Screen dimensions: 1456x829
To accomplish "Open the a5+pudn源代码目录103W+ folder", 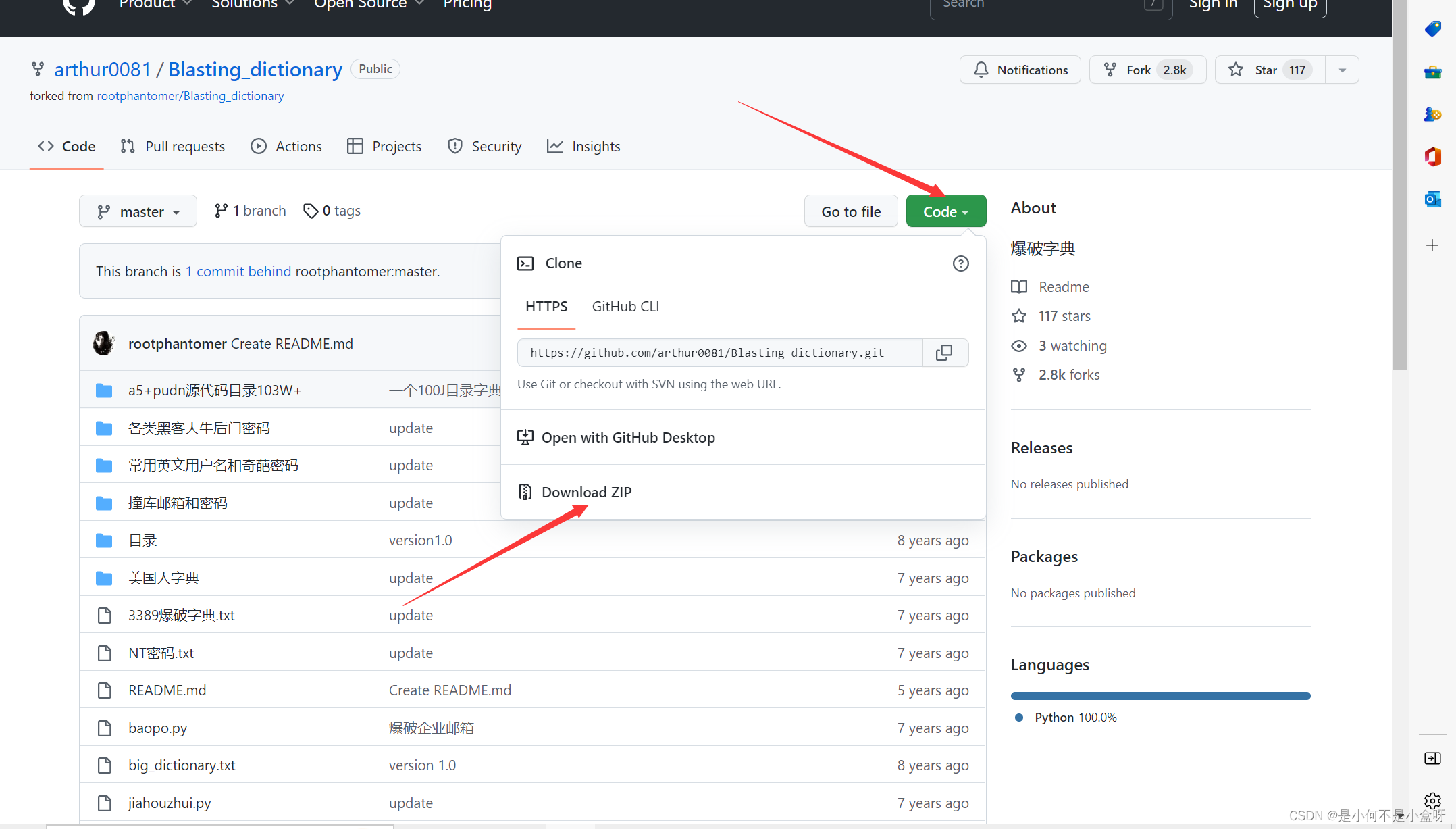I will pos(215,390).
